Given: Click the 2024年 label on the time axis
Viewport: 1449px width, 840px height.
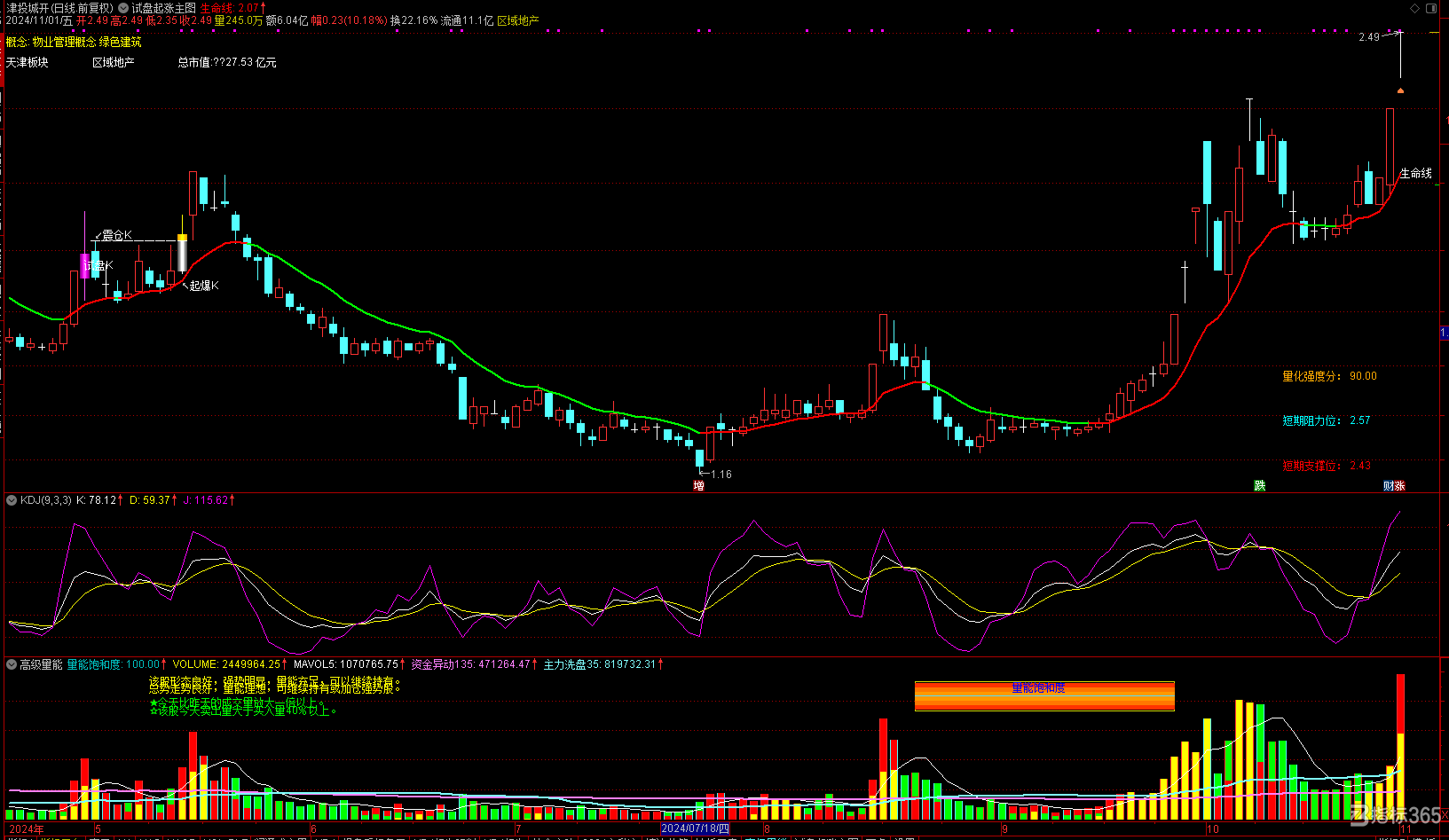Looking at the screenshot, I should coord(27,829).
